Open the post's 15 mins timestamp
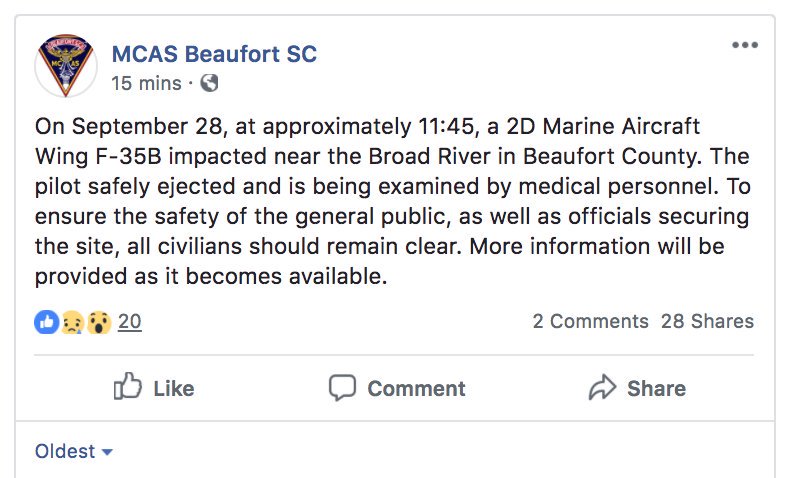The width and height of the screenshot is (786, 478). point(146,83)
